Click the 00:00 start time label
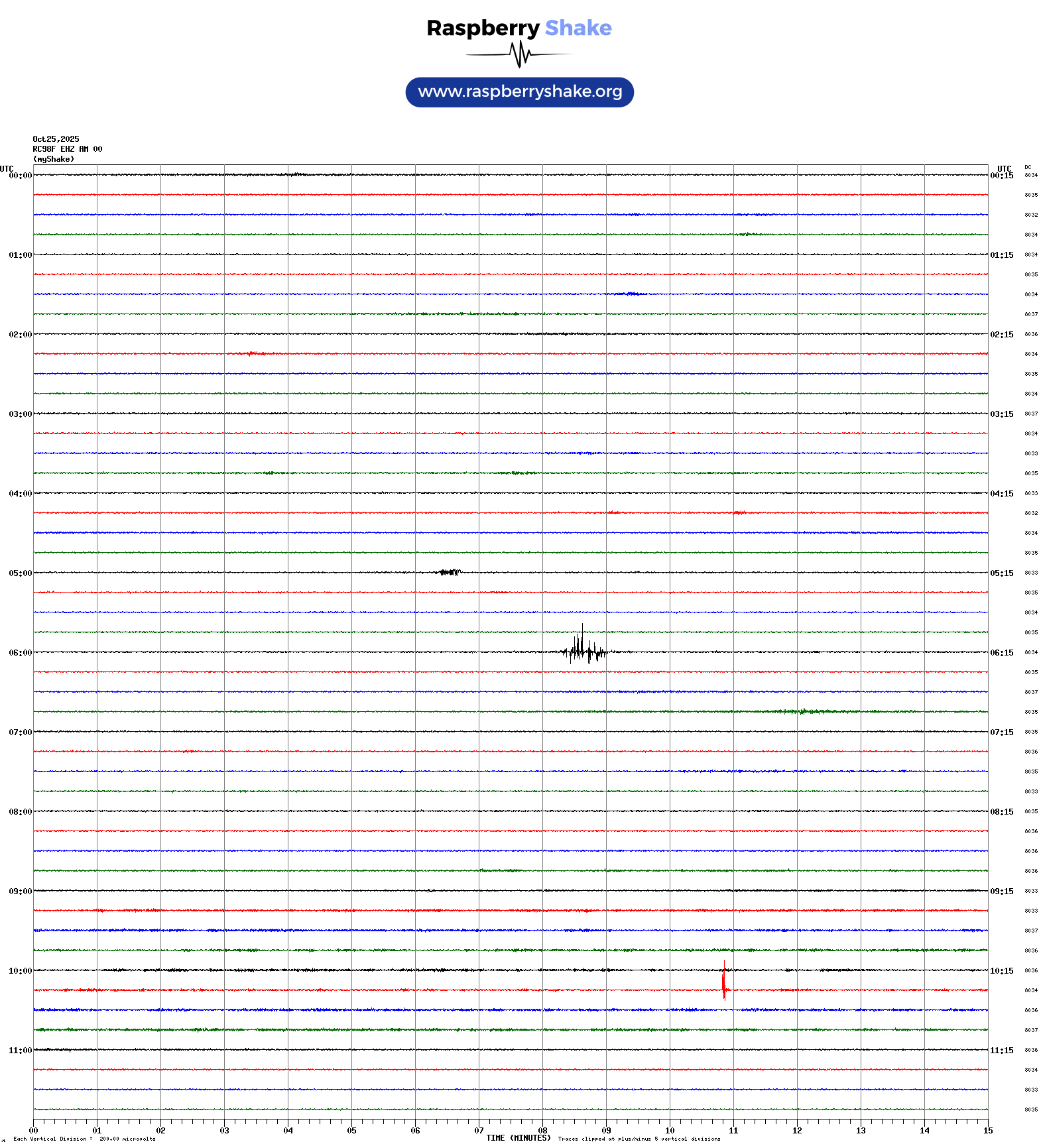The image size is (1041, 1148). point(20,176)
